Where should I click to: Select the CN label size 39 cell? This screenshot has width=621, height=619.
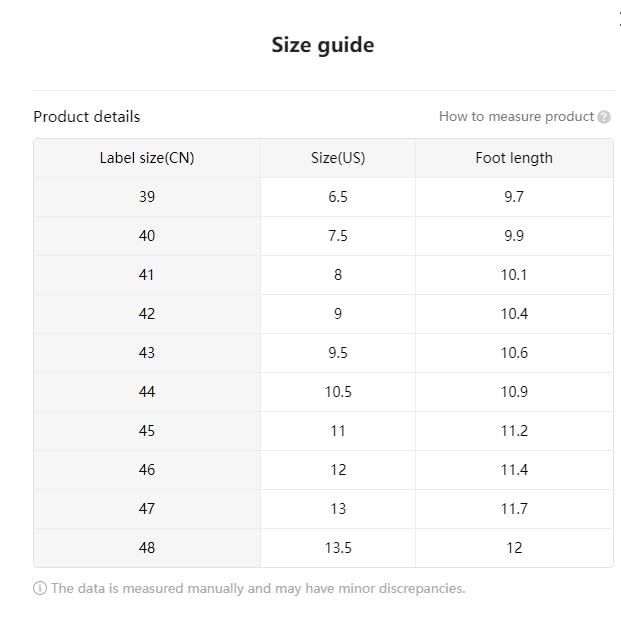(147, 197)
